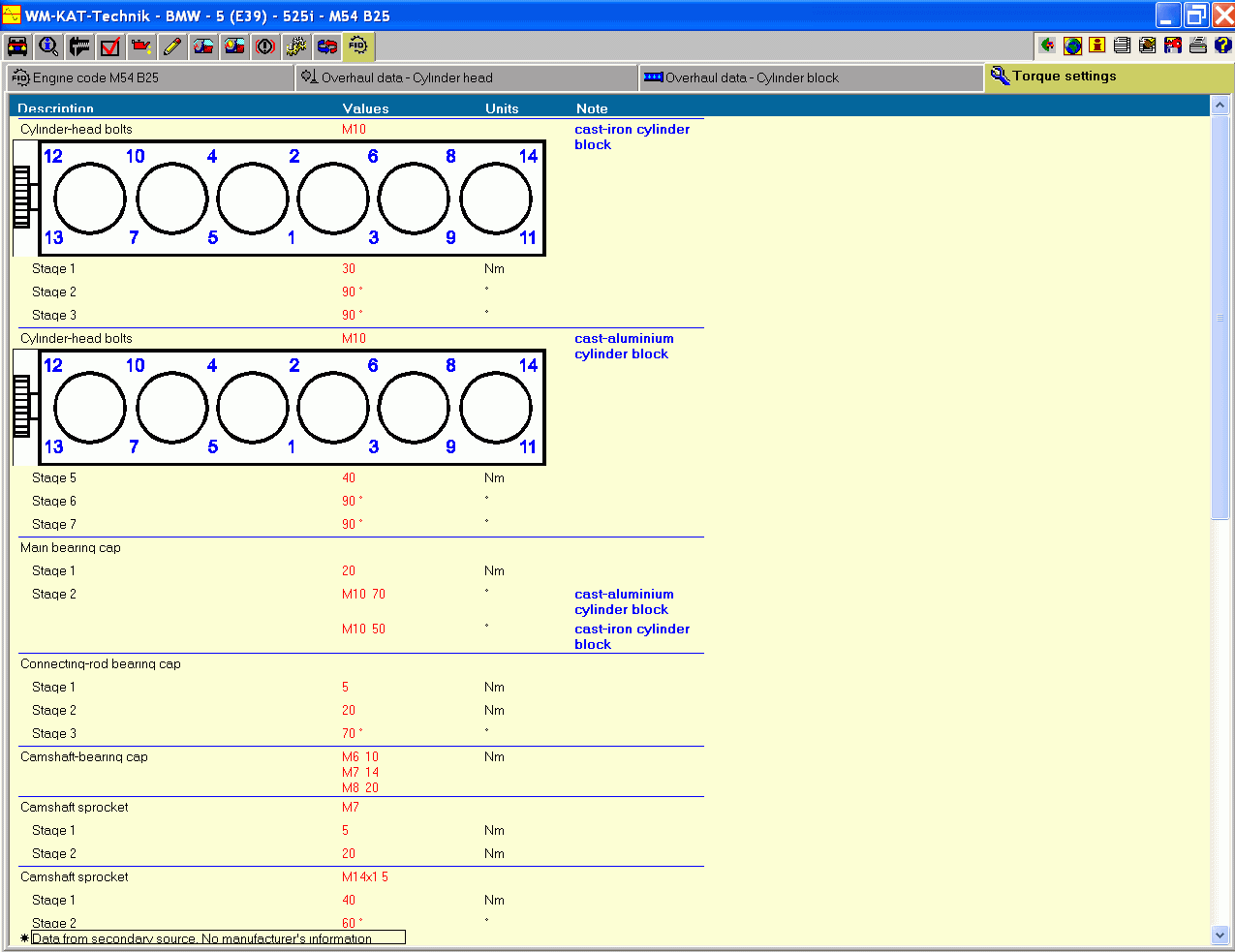Image resolution: width=1235 pixels, height=952 pixels.
Task: Click the Units column header
Action: point(502,108)
